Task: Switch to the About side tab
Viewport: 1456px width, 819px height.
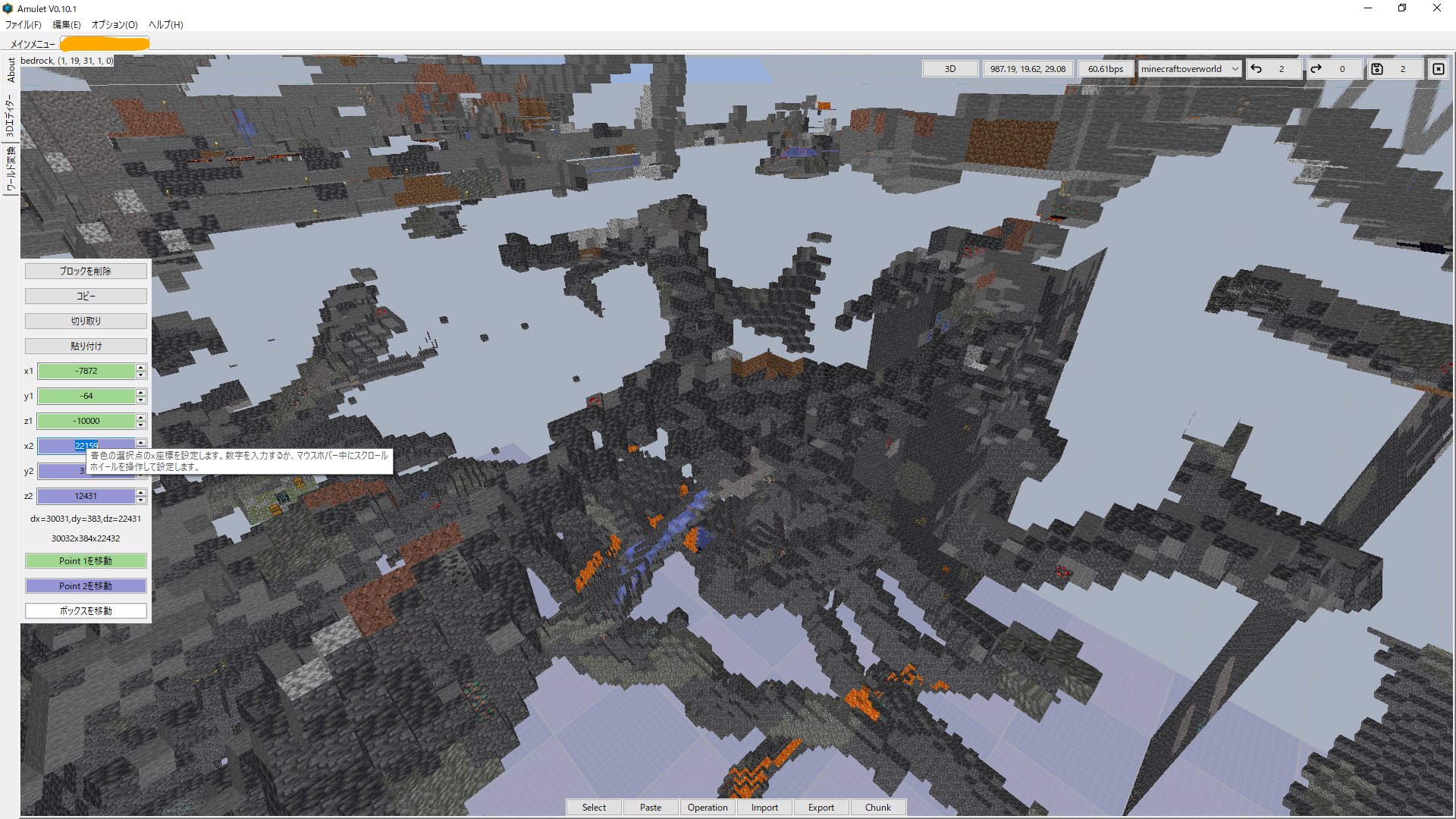Action: pyautogui.click(x=11, y=70)
